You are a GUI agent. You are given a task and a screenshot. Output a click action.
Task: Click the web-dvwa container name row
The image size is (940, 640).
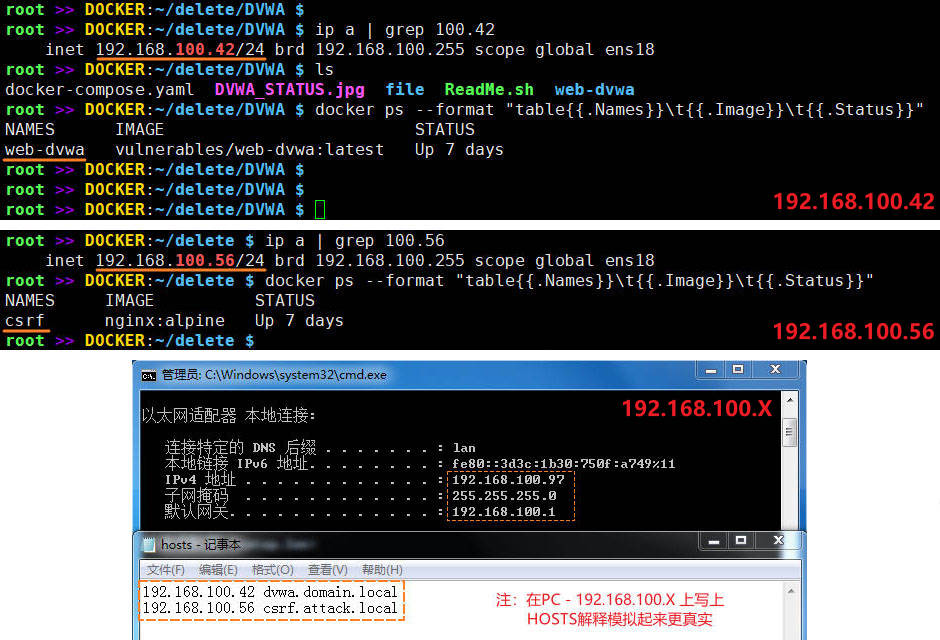45,150
